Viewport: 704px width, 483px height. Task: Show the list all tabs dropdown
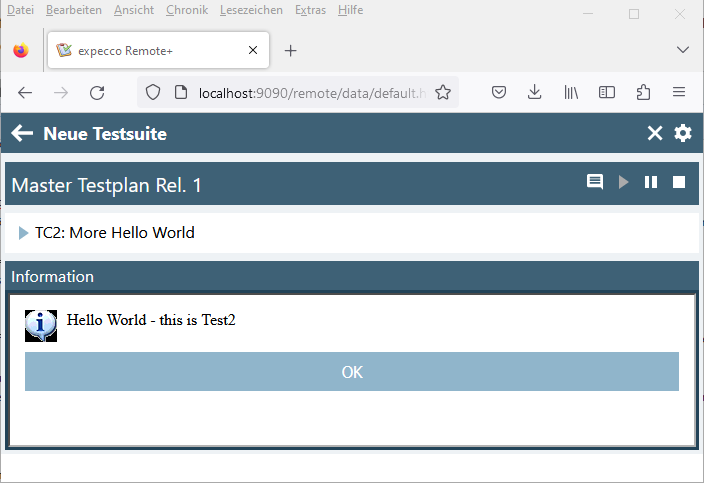[x=683, y=50]
